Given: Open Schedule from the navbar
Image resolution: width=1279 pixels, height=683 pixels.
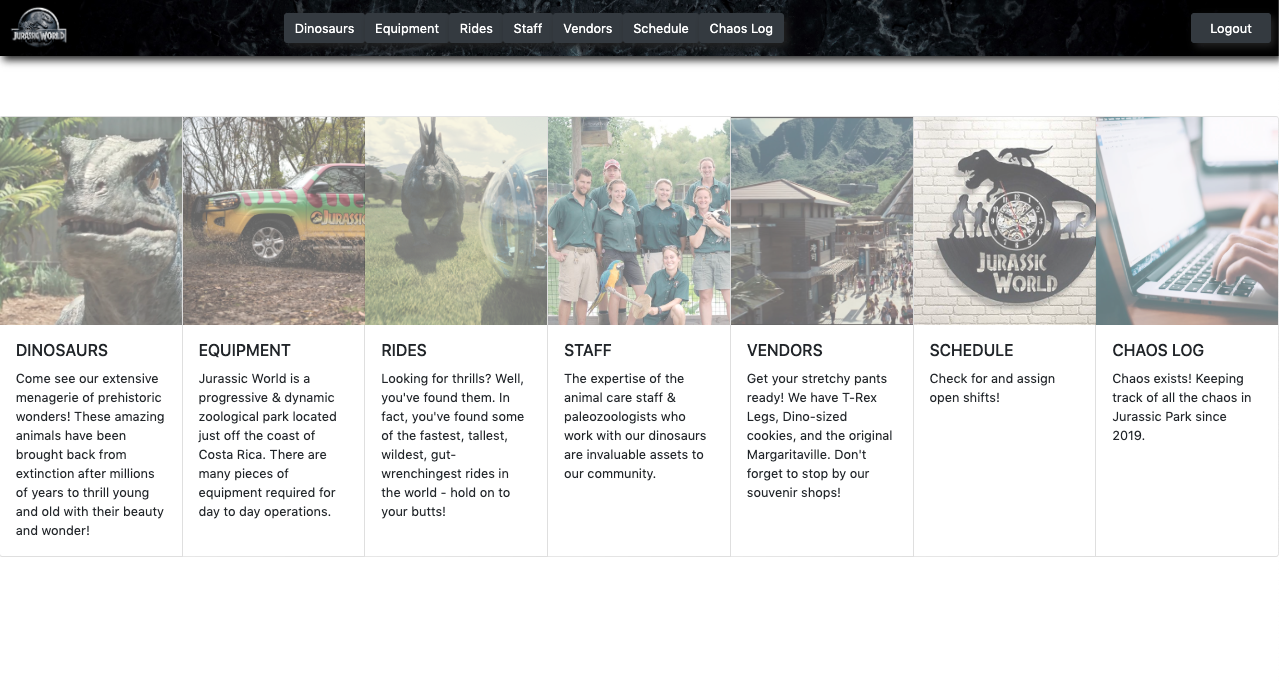Looking at the screenshot, I should [661, 28].
